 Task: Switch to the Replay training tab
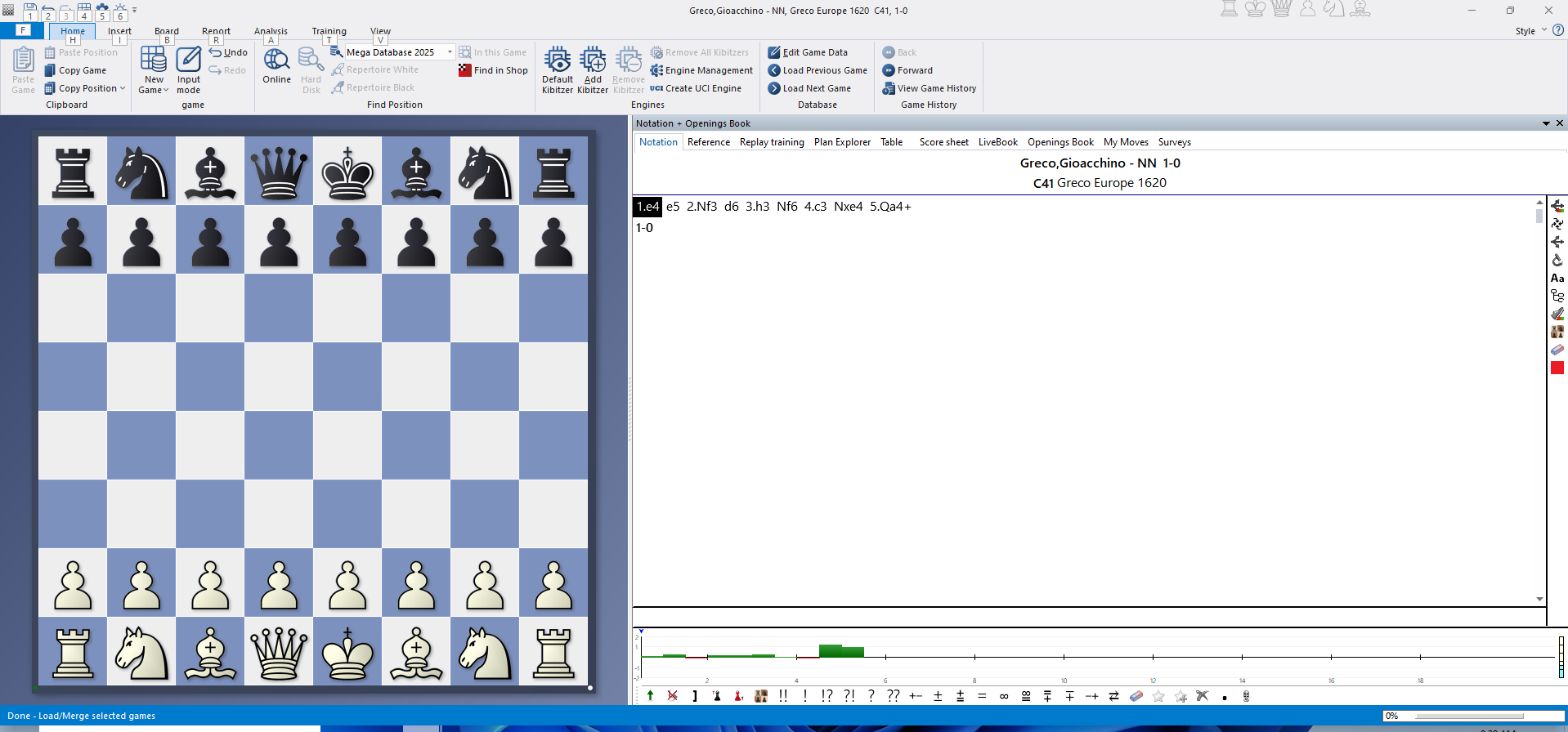click(x=772, y=142)
